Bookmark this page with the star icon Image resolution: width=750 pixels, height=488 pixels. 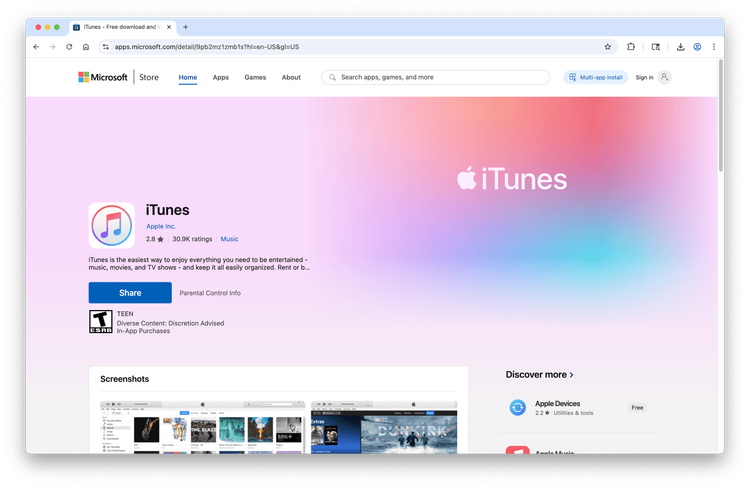click(x=607, y=46)
